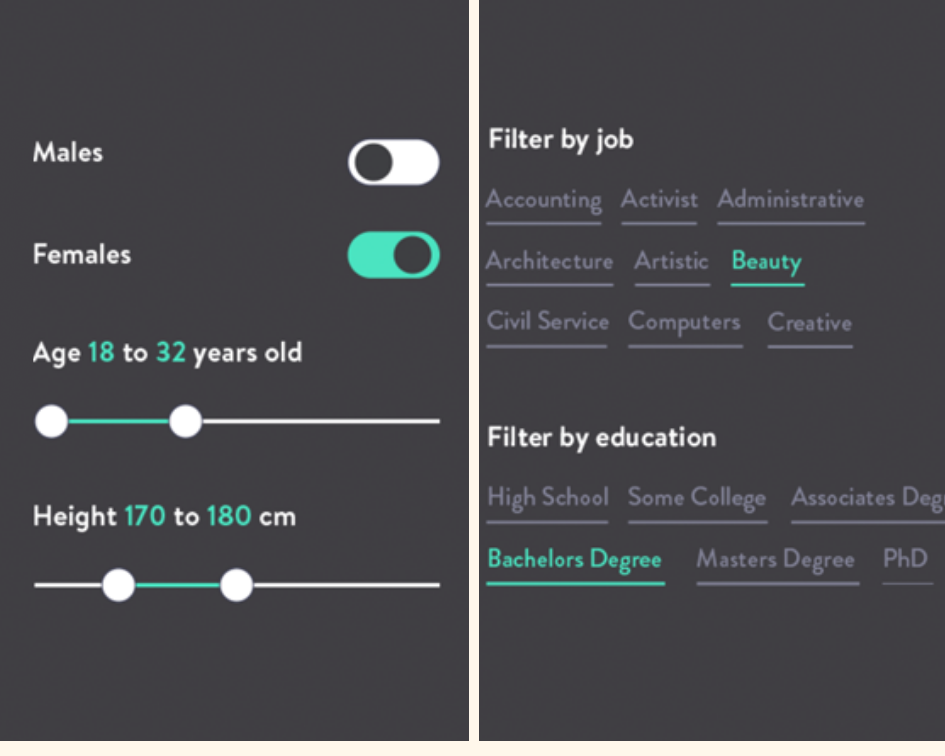945x756 pixels.
Task: Click the minimum age slider handle
Action: point(51,421)
